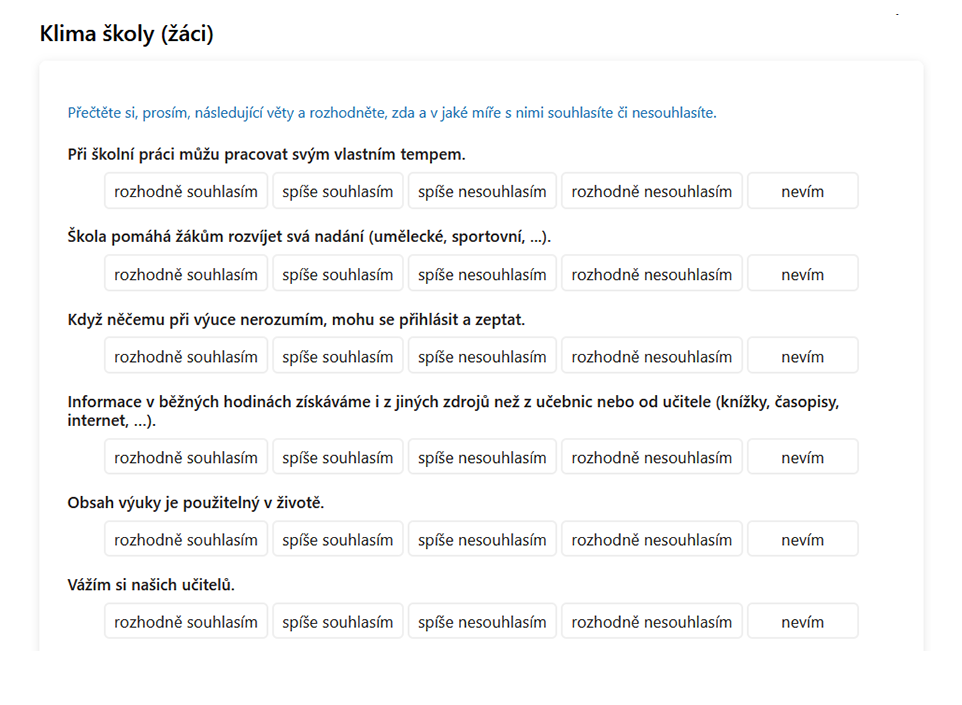
Task: Select 'spíše souhlasím' for 'Vážím si našich učitelů'
Action: coord(338,621)
